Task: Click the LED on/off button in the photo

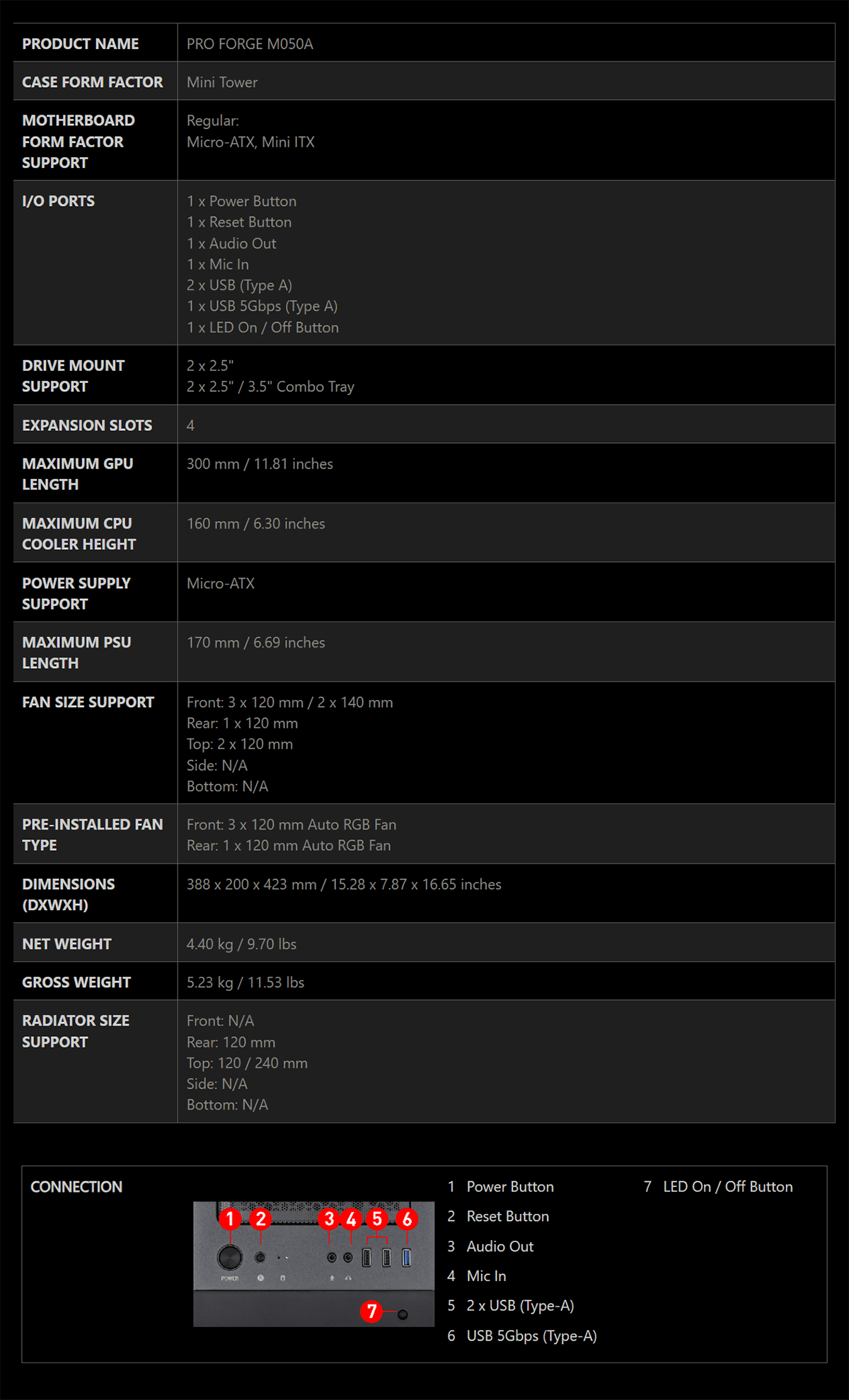Action: [x=403, y=1314]
